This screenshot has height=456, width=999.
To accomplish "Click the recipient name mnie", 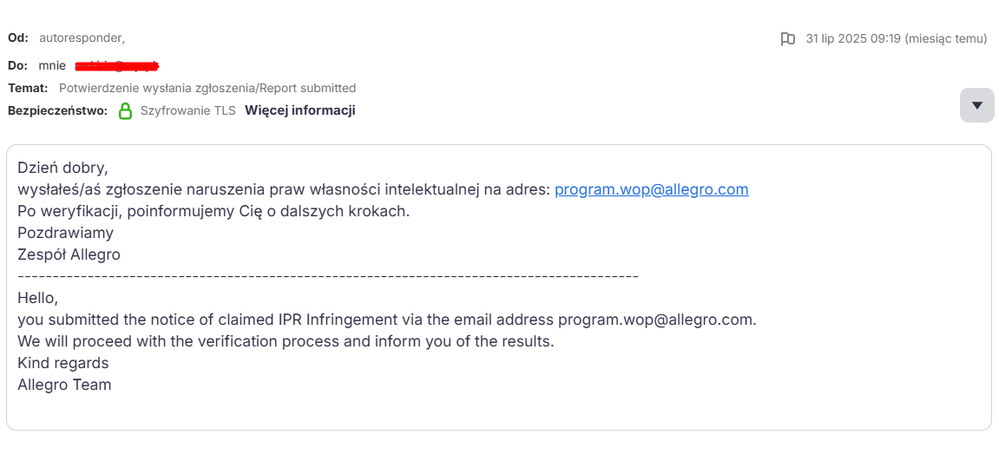I will click(x=52, y=66).
